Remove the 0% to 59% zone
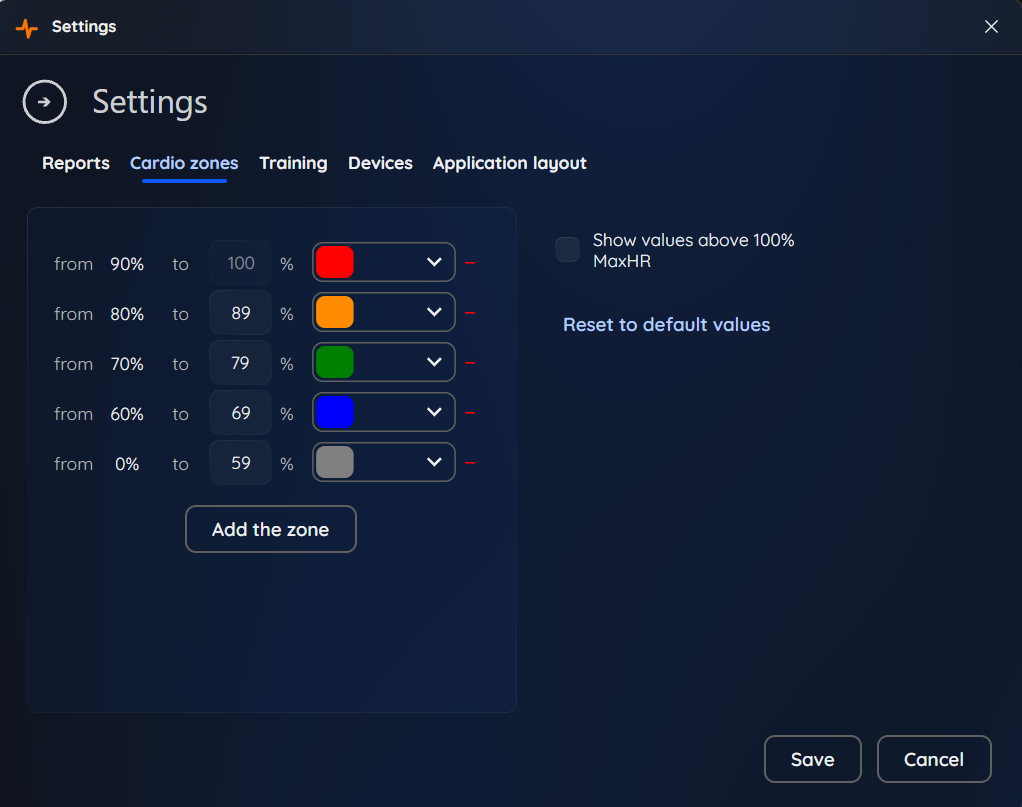This screenshot has height=807, width=1022. click(x=470, y=463)
